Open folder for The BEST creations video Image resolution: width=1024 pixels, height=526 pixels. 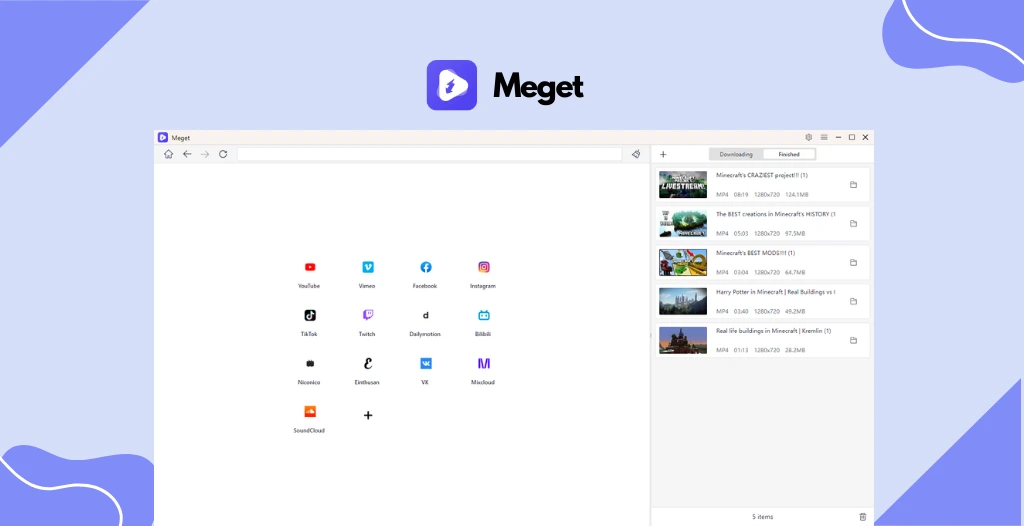coord(853,223)
